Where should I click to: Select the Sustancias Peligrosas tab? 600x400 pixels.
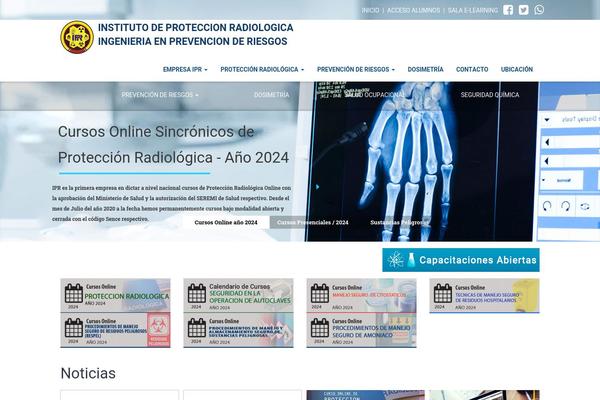click(399, 222)
